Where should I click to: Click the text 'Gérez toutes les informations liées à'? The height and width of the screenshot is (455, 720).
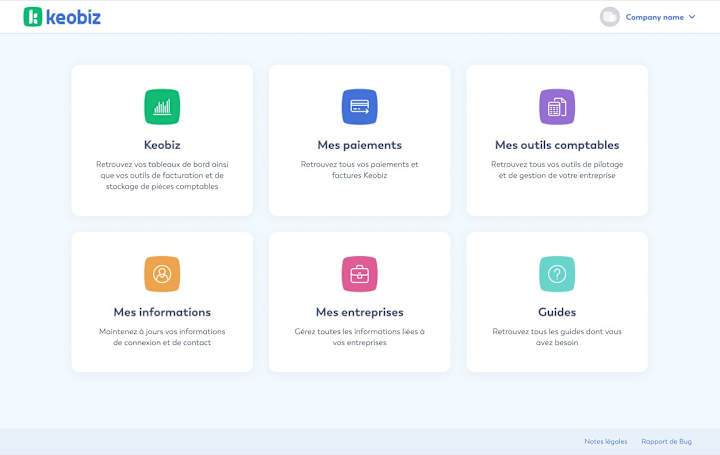tap(360, 331)
